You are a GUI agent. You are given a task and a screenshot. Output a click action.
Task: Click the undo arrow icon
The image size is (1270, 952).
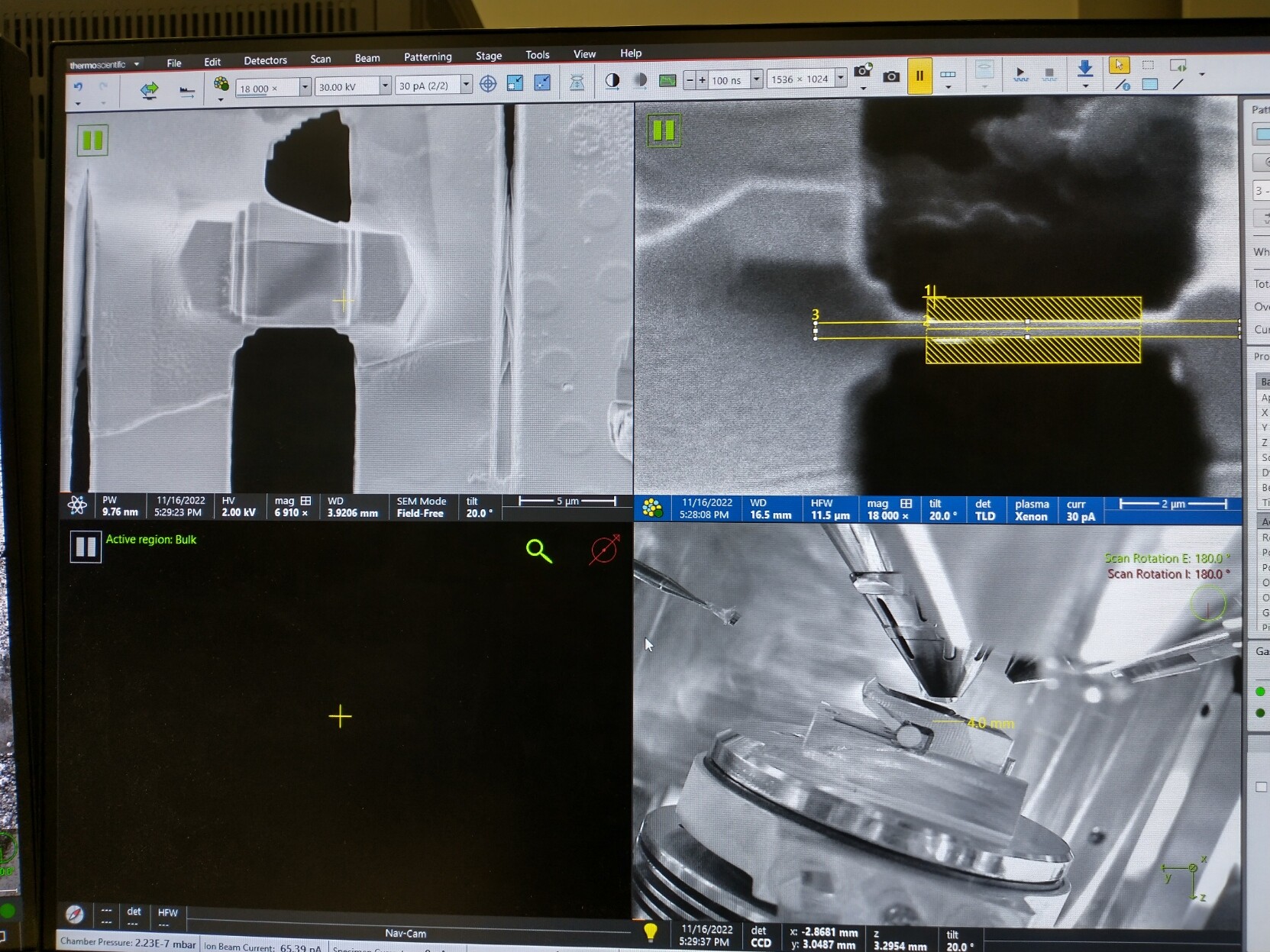point(78,88)
